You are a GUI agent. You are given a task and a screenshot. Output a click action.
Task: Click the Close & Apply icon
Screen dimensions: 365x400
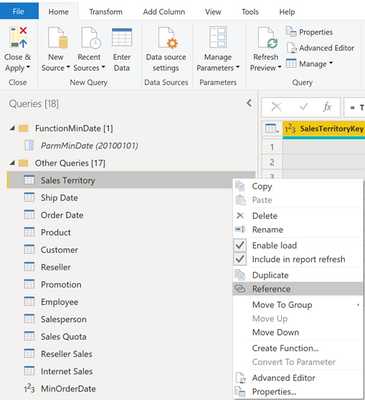18,38
